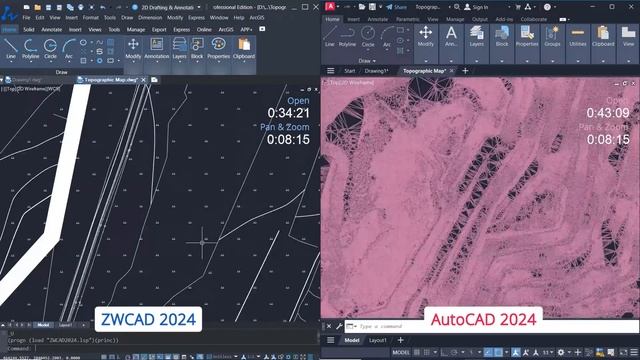Image resolution: width=640 pixels, height=360 pixels.
Task: Open the Format menu in ZWCAD
Action: click(x=90, y=18)
